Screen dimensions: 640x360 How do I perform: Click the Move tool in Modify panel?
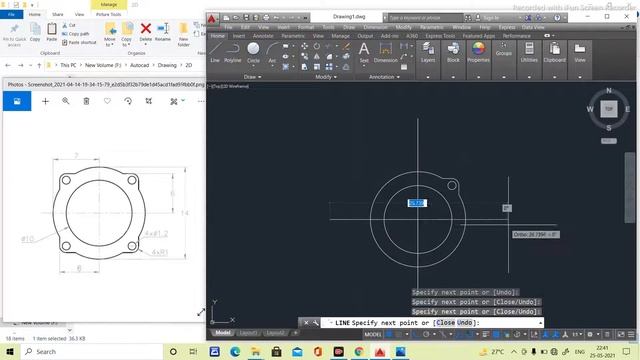tap(304, 46)
